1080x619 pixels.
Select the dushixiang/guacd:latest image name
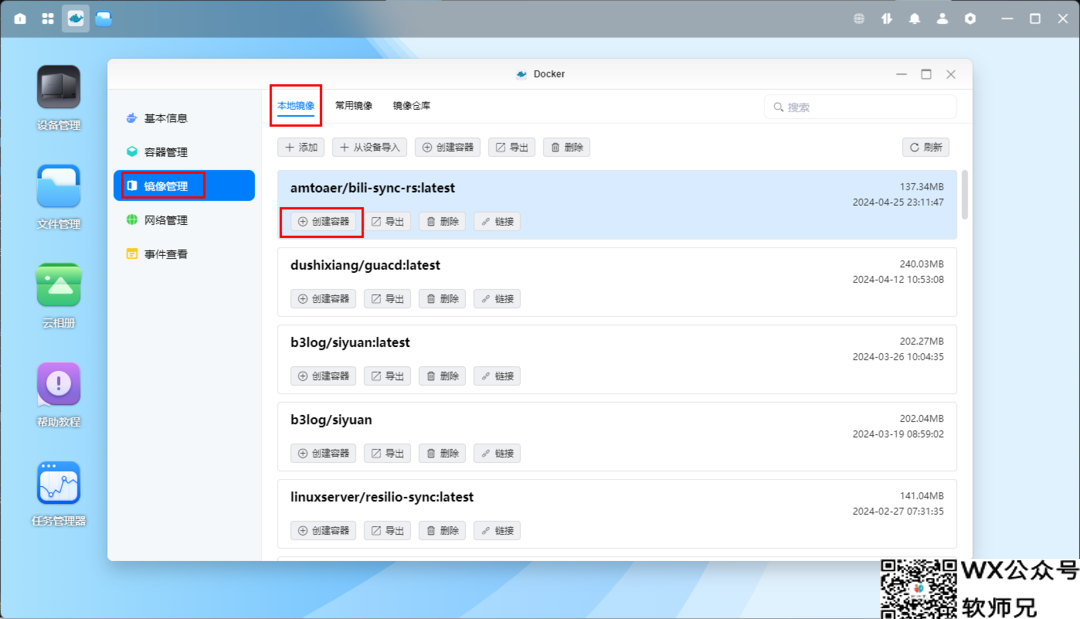coord(365,265)
